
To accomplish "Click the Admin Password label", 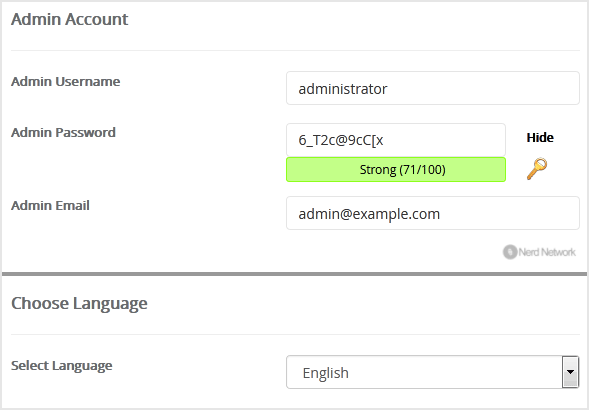I will point(63,133).
